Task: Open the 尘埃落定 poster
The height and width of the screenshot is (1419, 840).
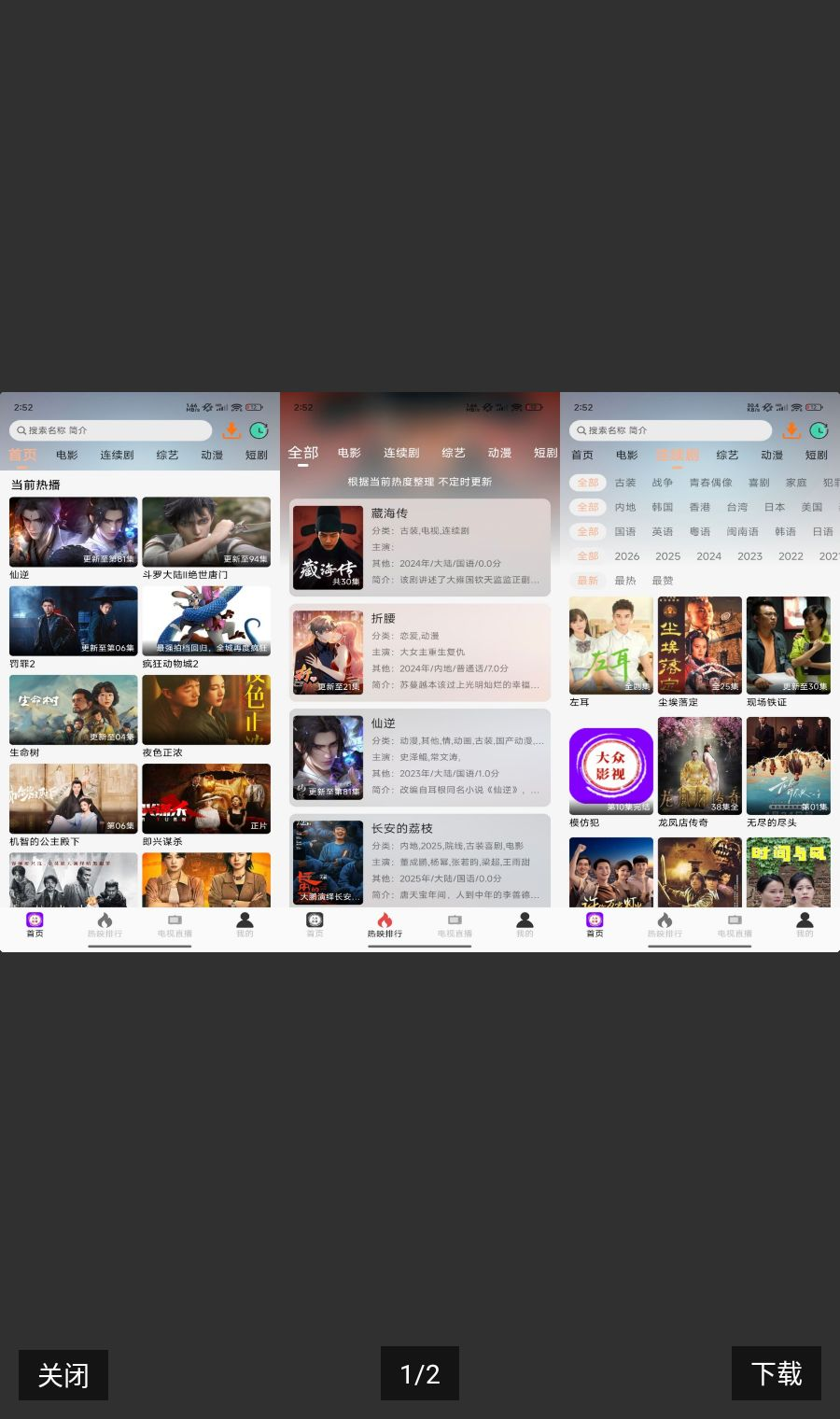Action: (x=700, y=645)
